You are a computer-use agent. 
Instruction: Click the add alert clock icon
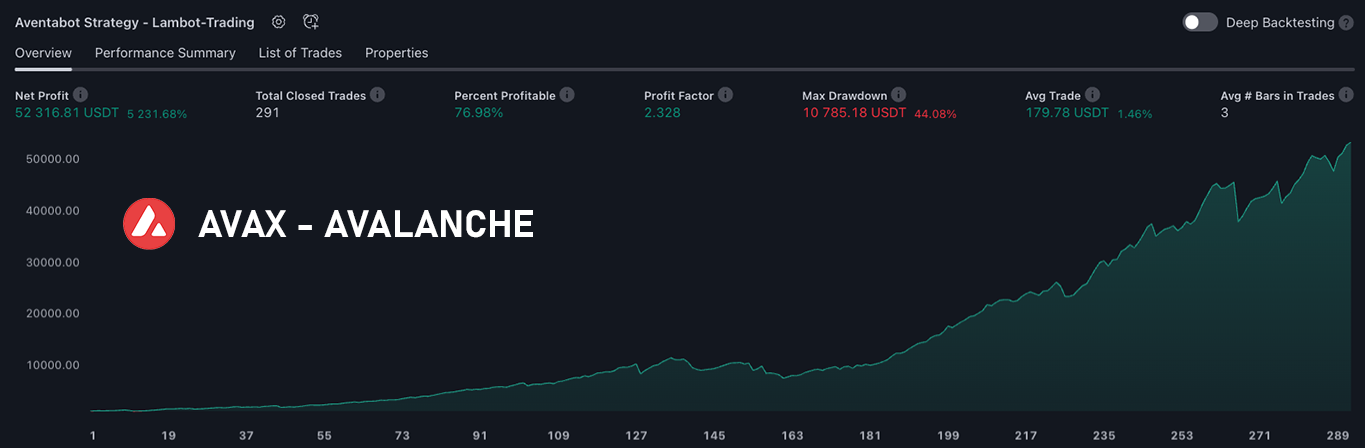pyautogui.click(x=311, y=22)
